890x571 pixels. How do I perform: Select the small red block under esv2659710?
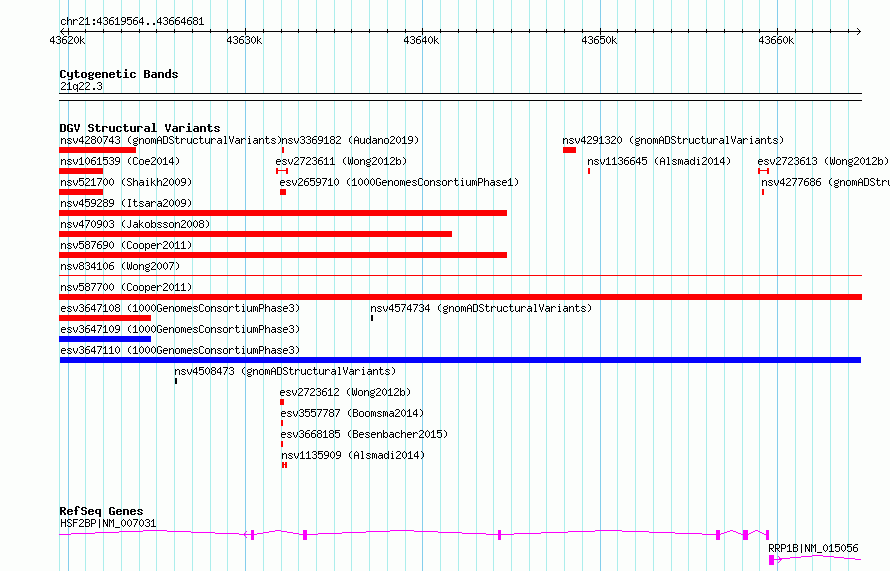click(283, 192)
